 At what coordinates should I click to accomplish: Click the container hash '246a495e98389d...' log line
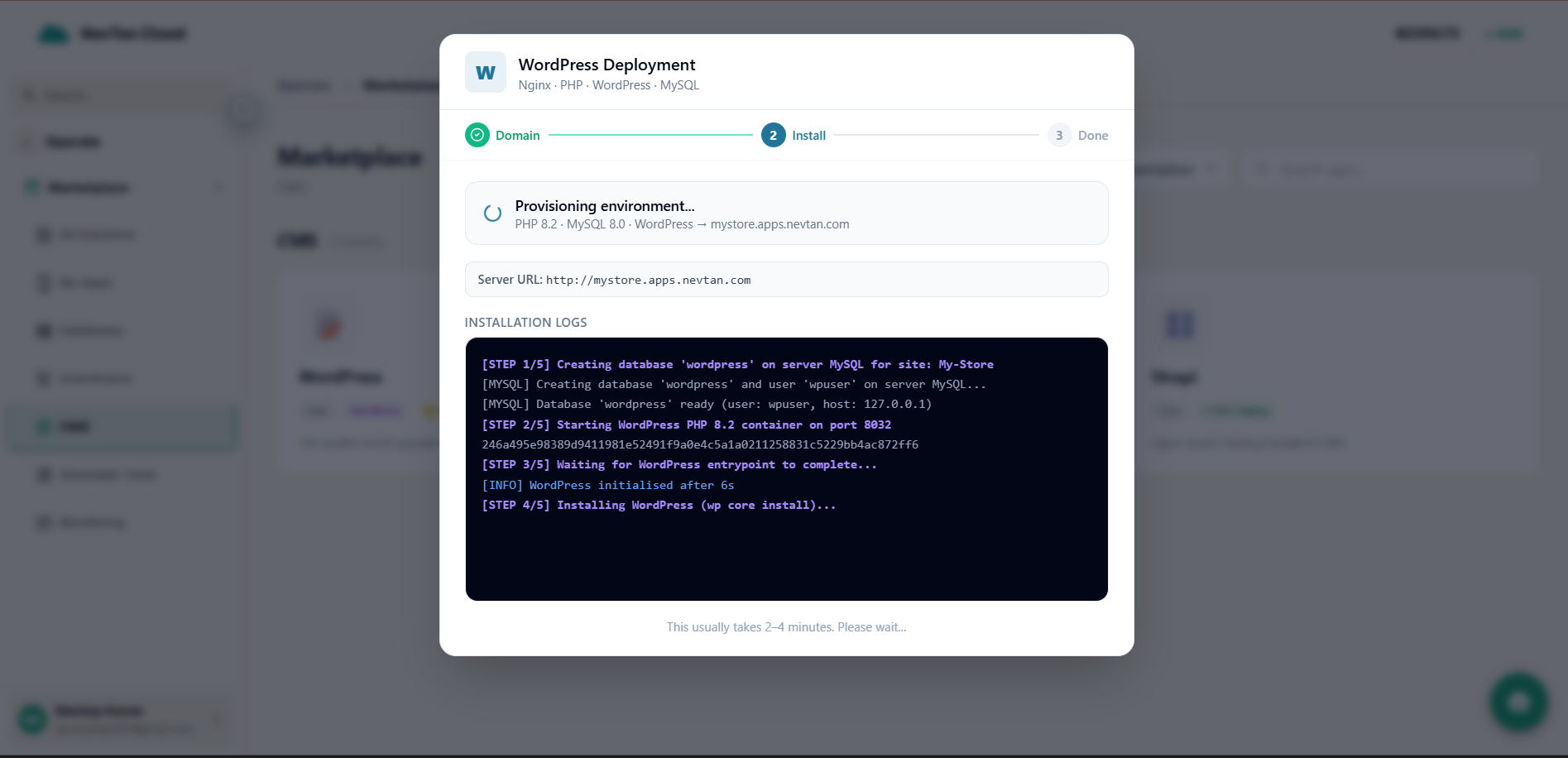pyautogui.click(x=700, y=444)
